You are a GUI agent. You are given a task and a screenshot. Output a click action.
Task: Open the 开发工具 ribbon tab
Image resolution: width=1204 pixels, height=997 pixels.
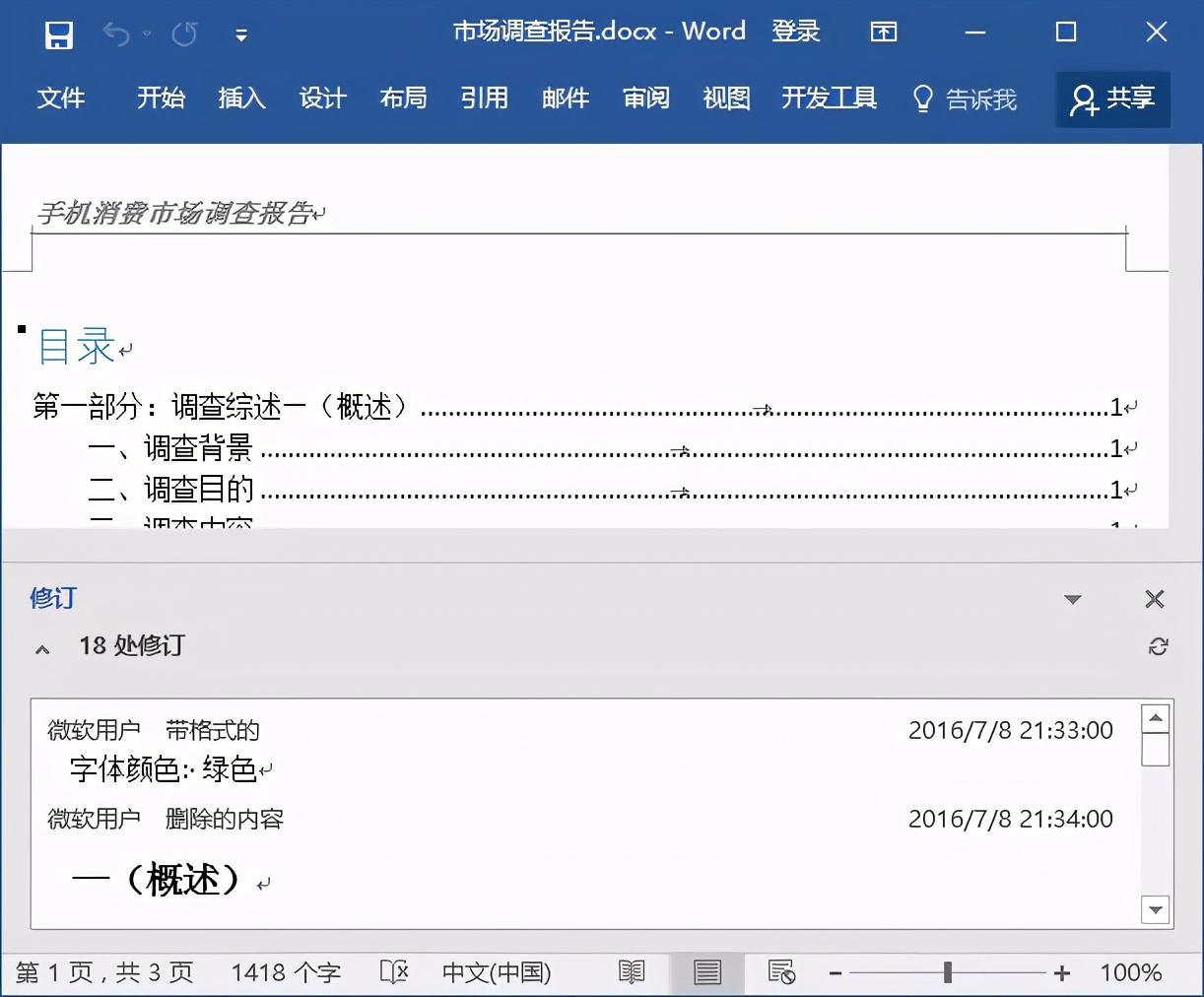829,99
